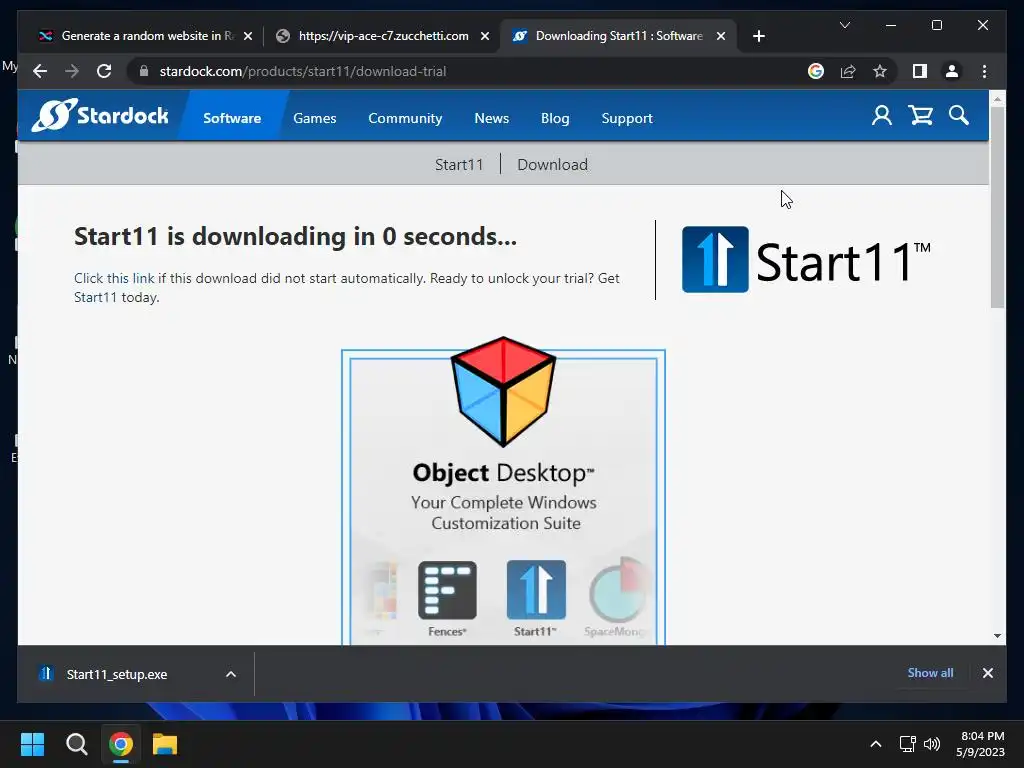This screenshot has width=1024, height=768.
Task: Click the page vertical scrollbar thumb
Action: pos(997,207)
